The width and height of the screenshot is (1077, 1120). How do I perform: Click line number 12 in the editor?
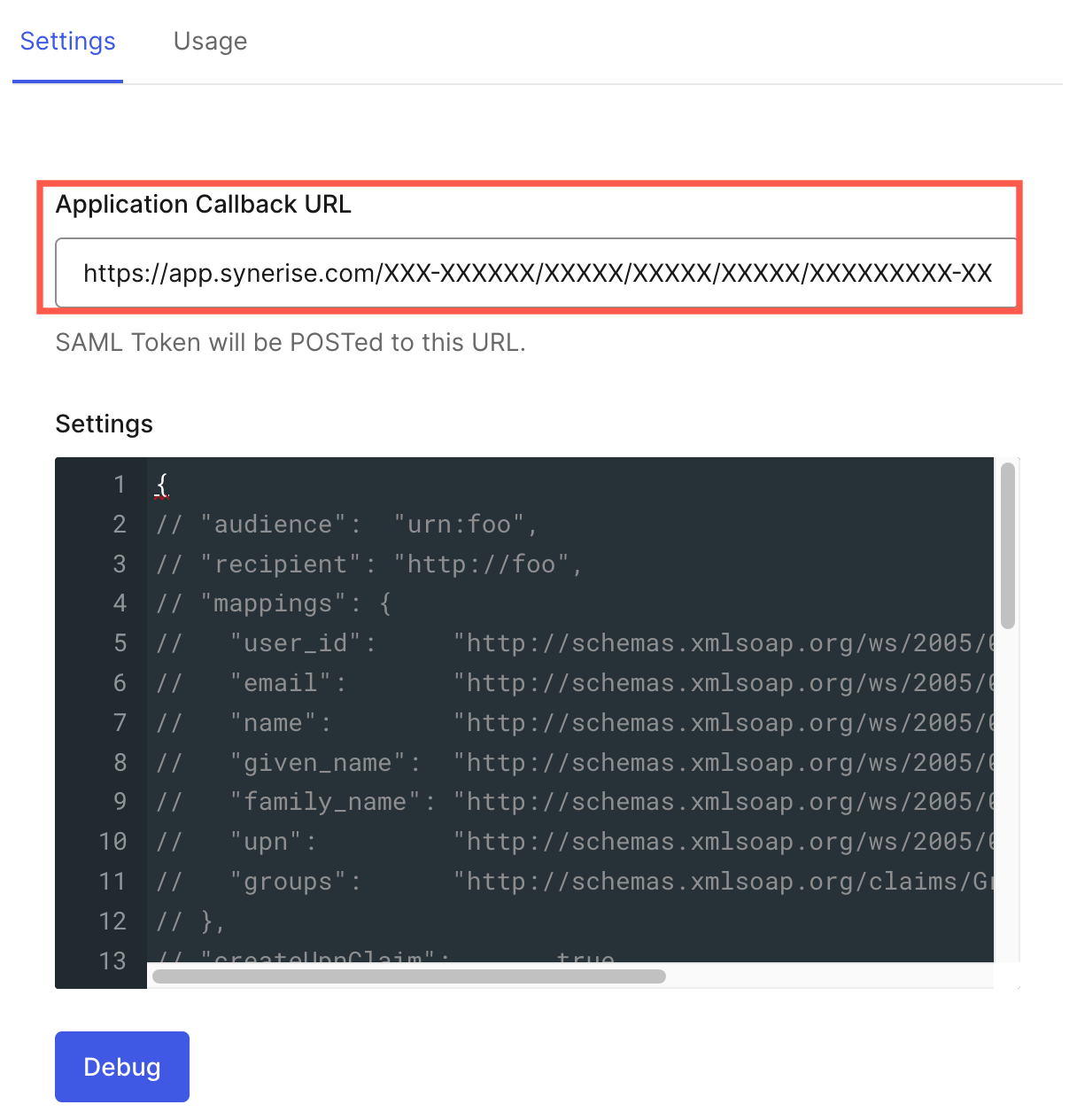(x=113, y=921)
